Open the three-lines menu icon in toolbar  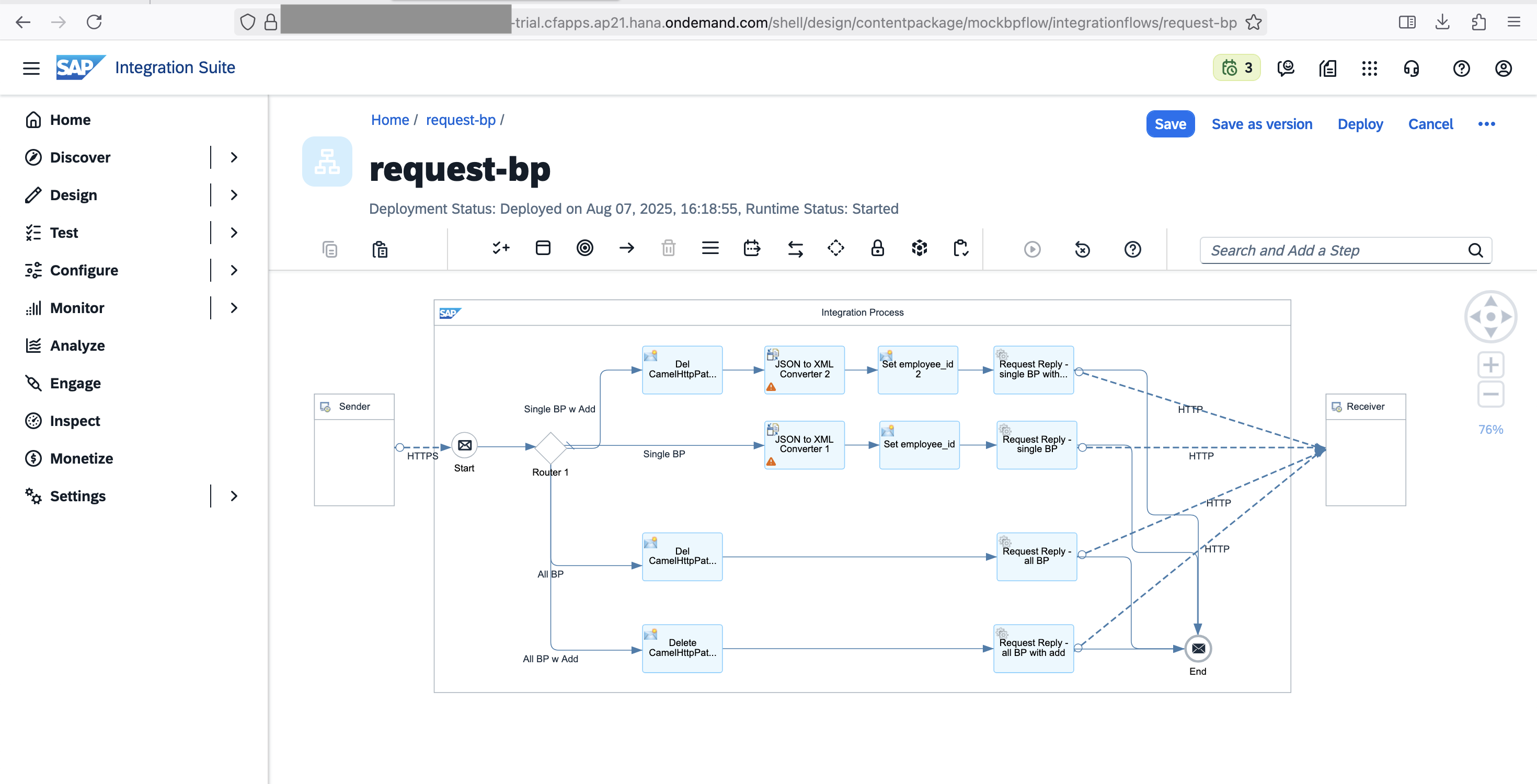(710, 248)
